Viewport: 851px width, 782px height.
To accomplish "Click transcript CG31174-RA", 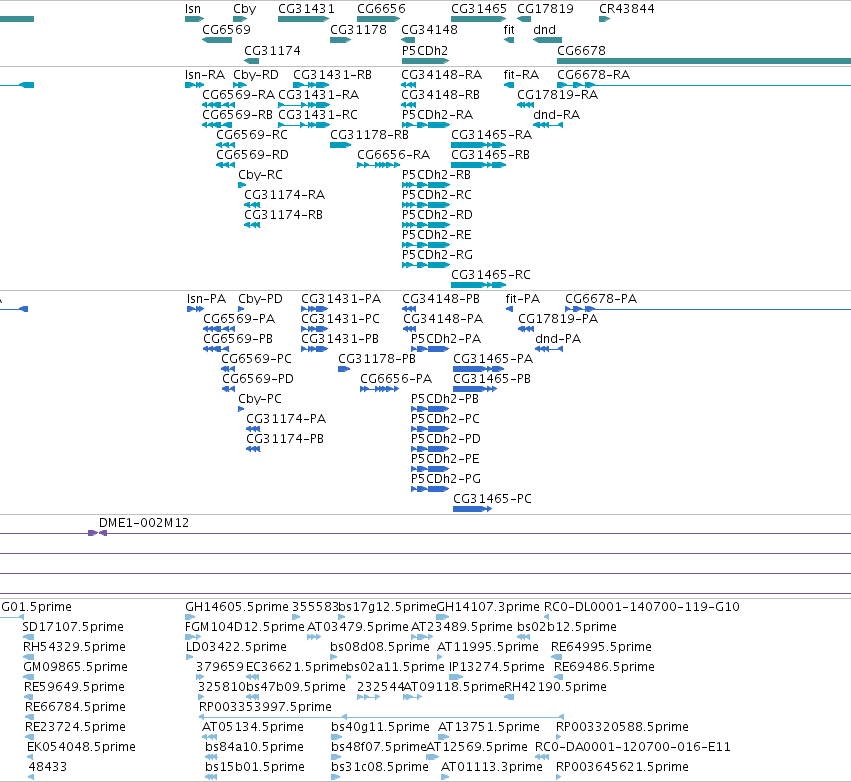I will coord(284,195).
